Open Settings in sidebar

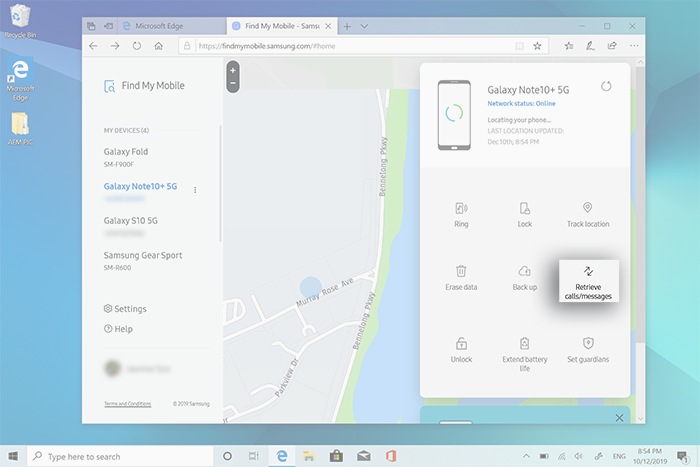(x=125, y=309)
